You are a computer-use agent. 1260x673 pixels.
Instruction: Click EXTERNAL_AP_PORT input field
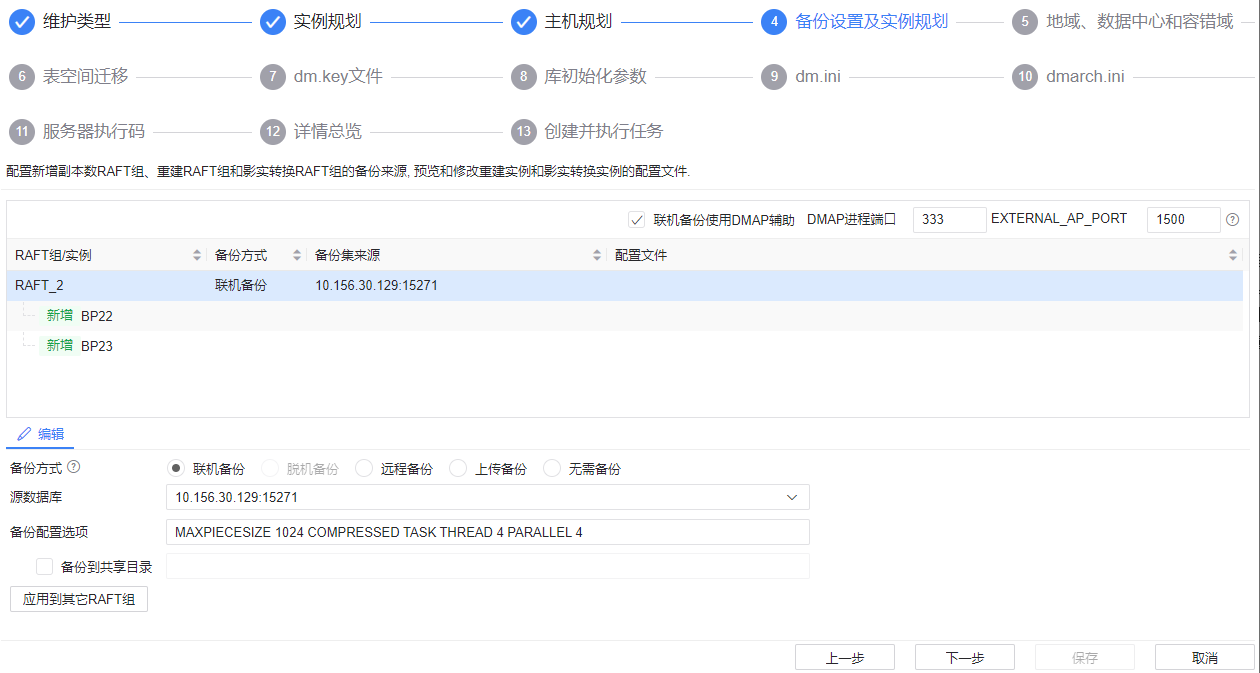pos(1184,220)
